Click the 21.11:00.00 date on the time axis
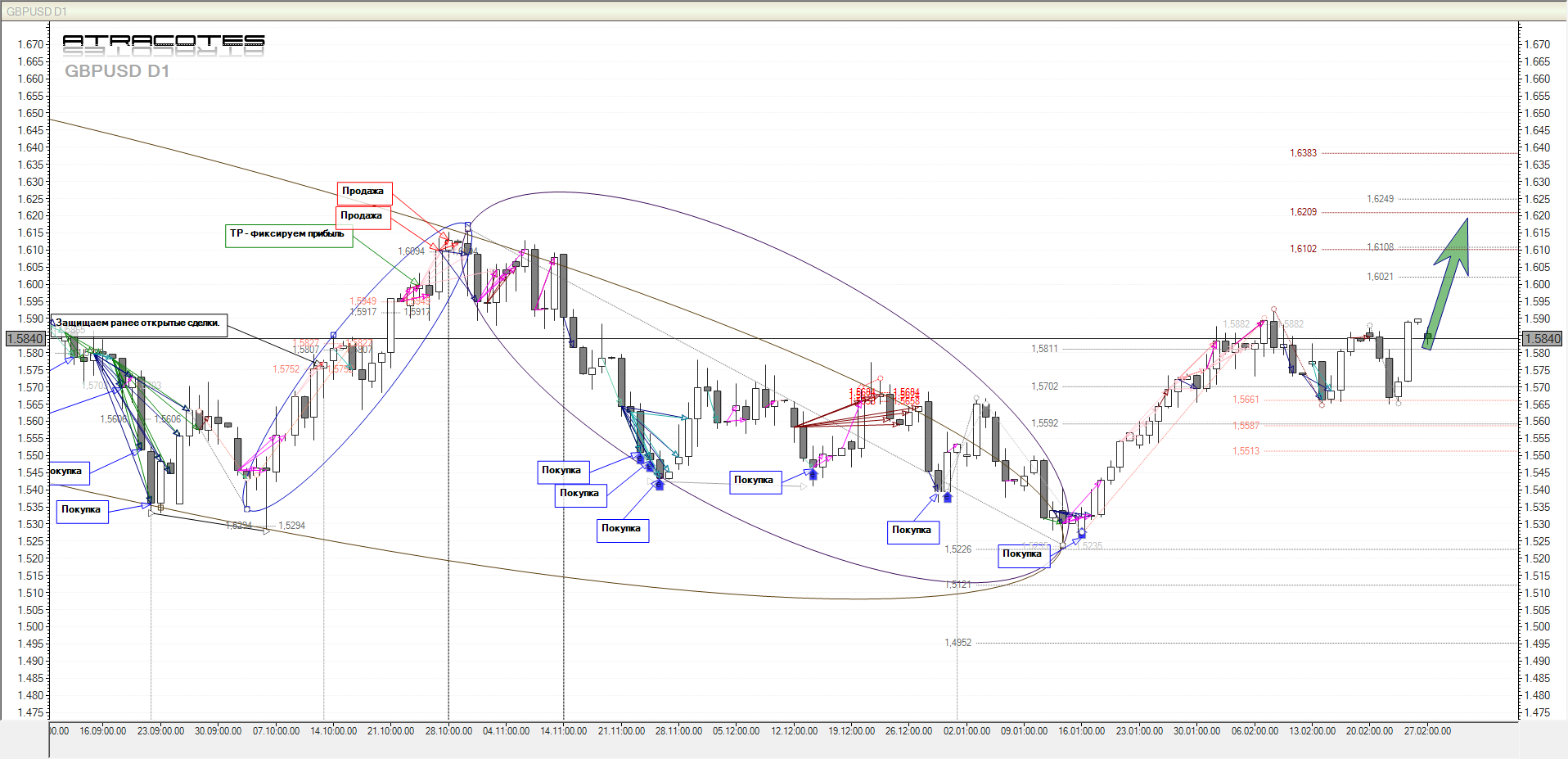 click(x=621, y=731)
